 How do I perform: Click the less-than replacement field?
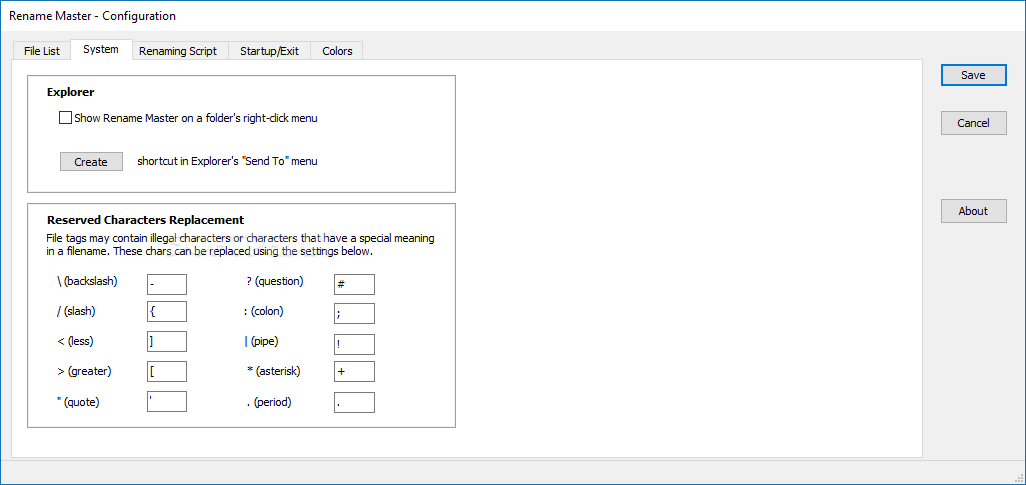[167, 342]
